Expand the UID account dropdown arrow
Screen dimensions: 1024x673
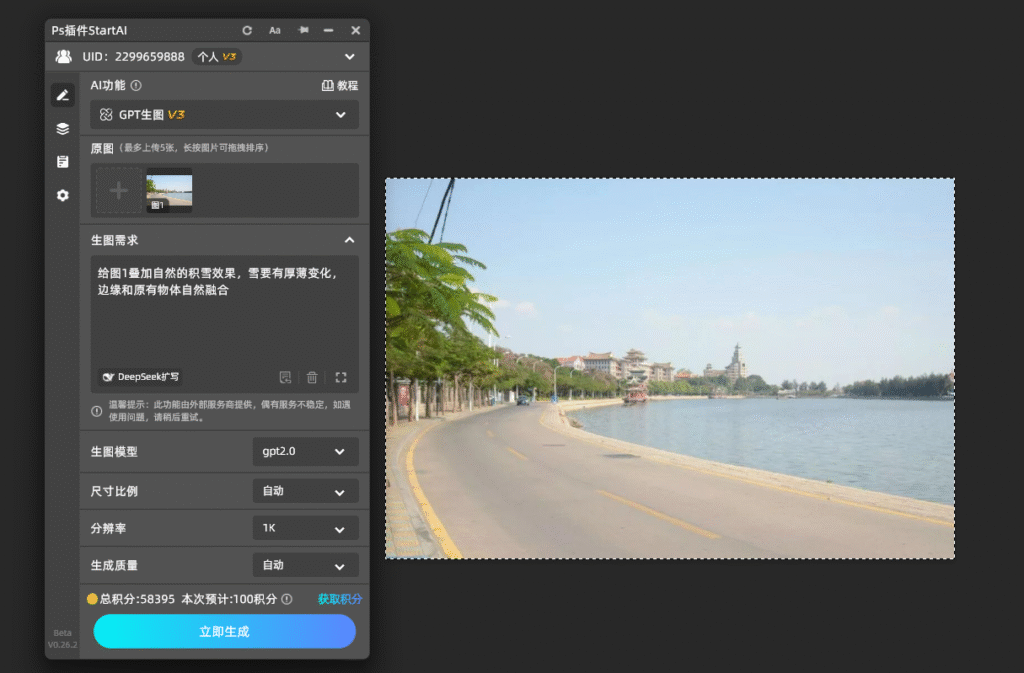(350, 57)
